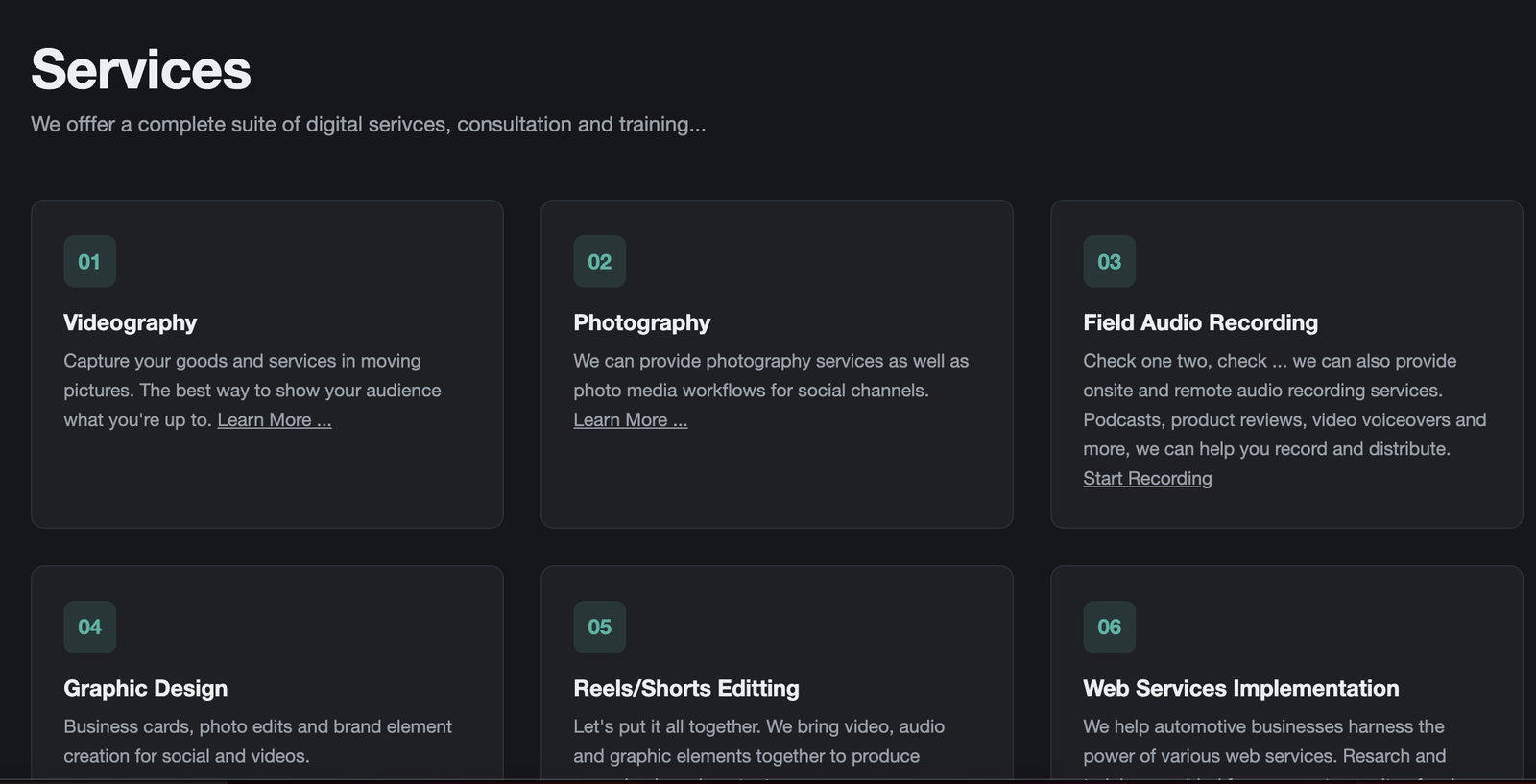Click the 02 number badge

click(600, 262)
